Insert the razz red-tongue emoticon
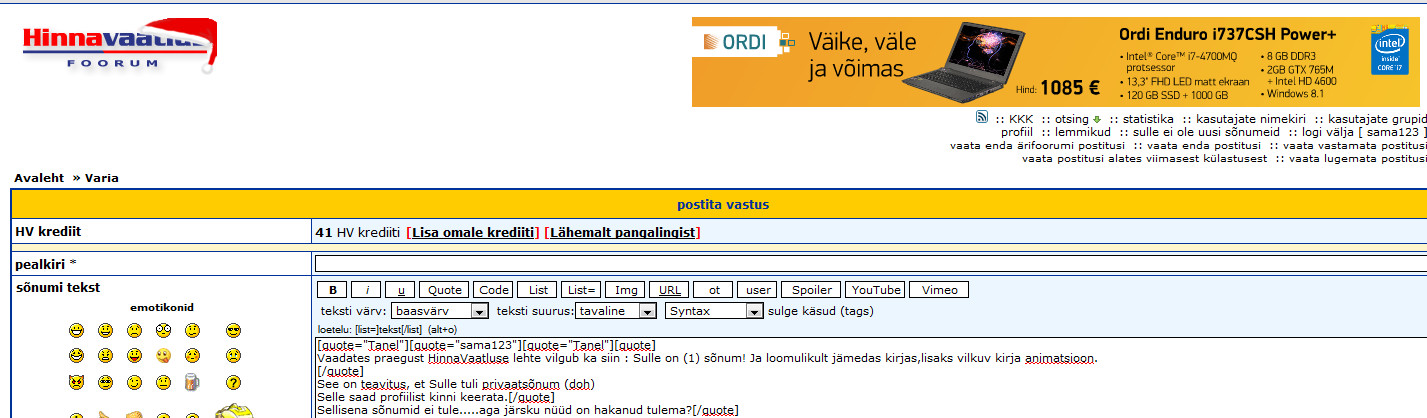1427x418 pixels. [134, 356]
